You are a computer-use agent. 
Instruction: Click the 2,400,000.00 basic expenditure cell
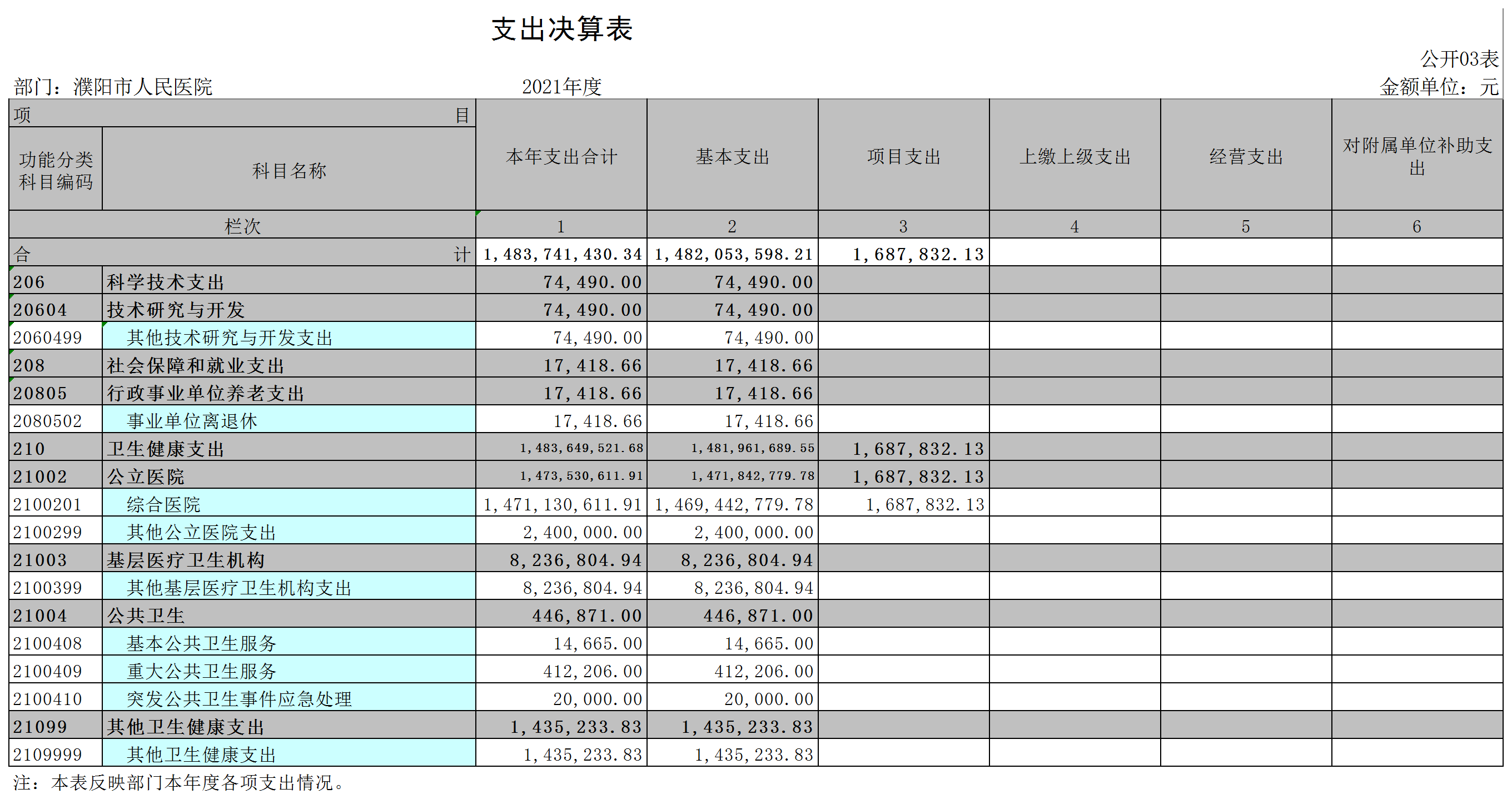(753, 533)
